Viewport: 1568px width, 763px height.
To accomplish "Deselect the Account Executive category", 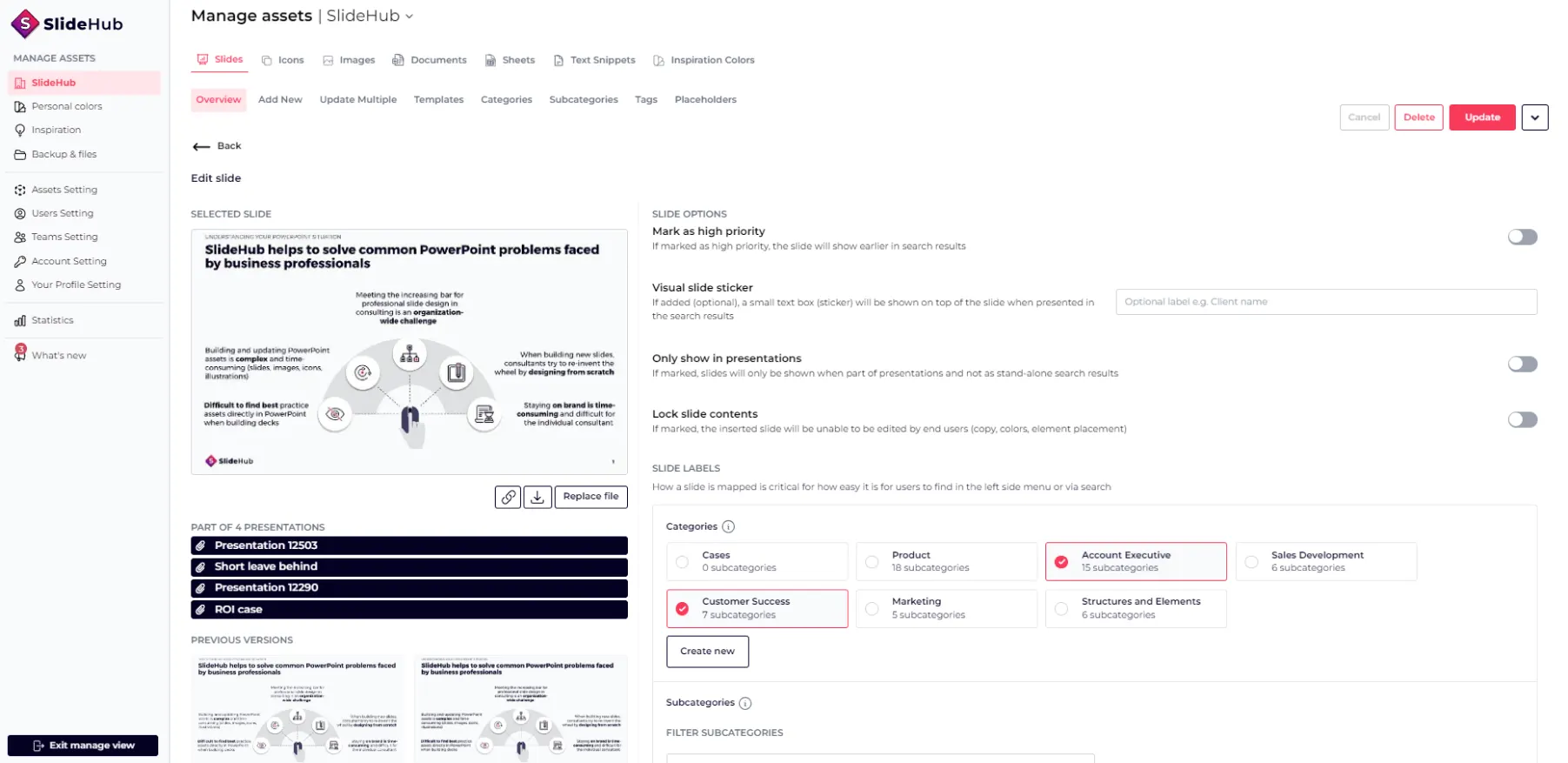I will (x=1061, y=562).
